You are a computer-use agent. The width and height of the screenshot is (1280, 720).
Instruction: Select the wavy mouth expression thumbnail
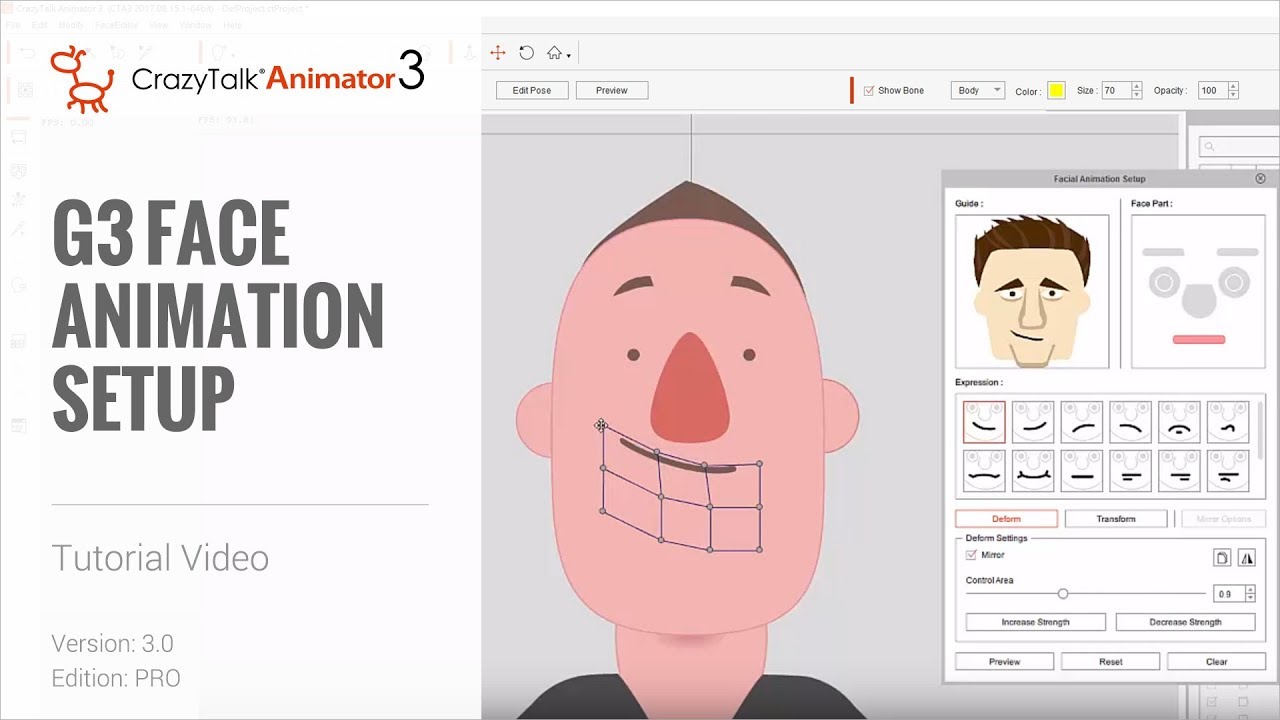[984, 471]
